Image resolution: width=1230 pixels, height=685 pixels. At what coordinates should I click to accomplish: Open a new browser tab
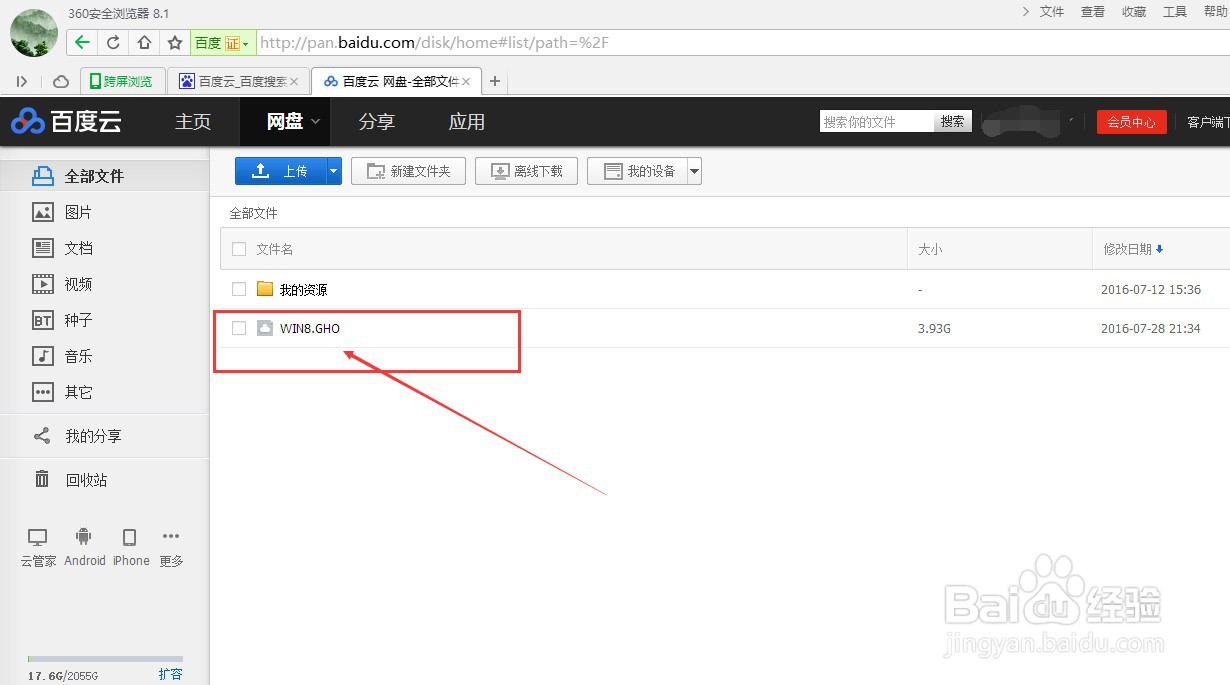coord(494,81)
